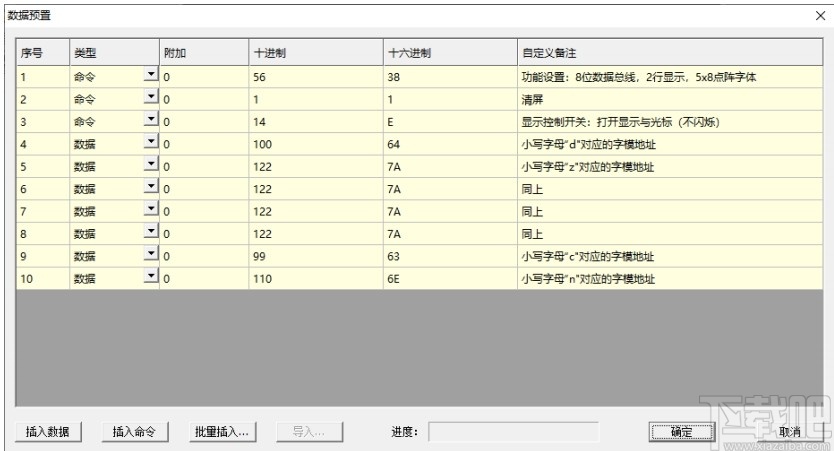Click the 同上 note in row 7
This screenshot has height=451, width=834.
pos(670,211)
